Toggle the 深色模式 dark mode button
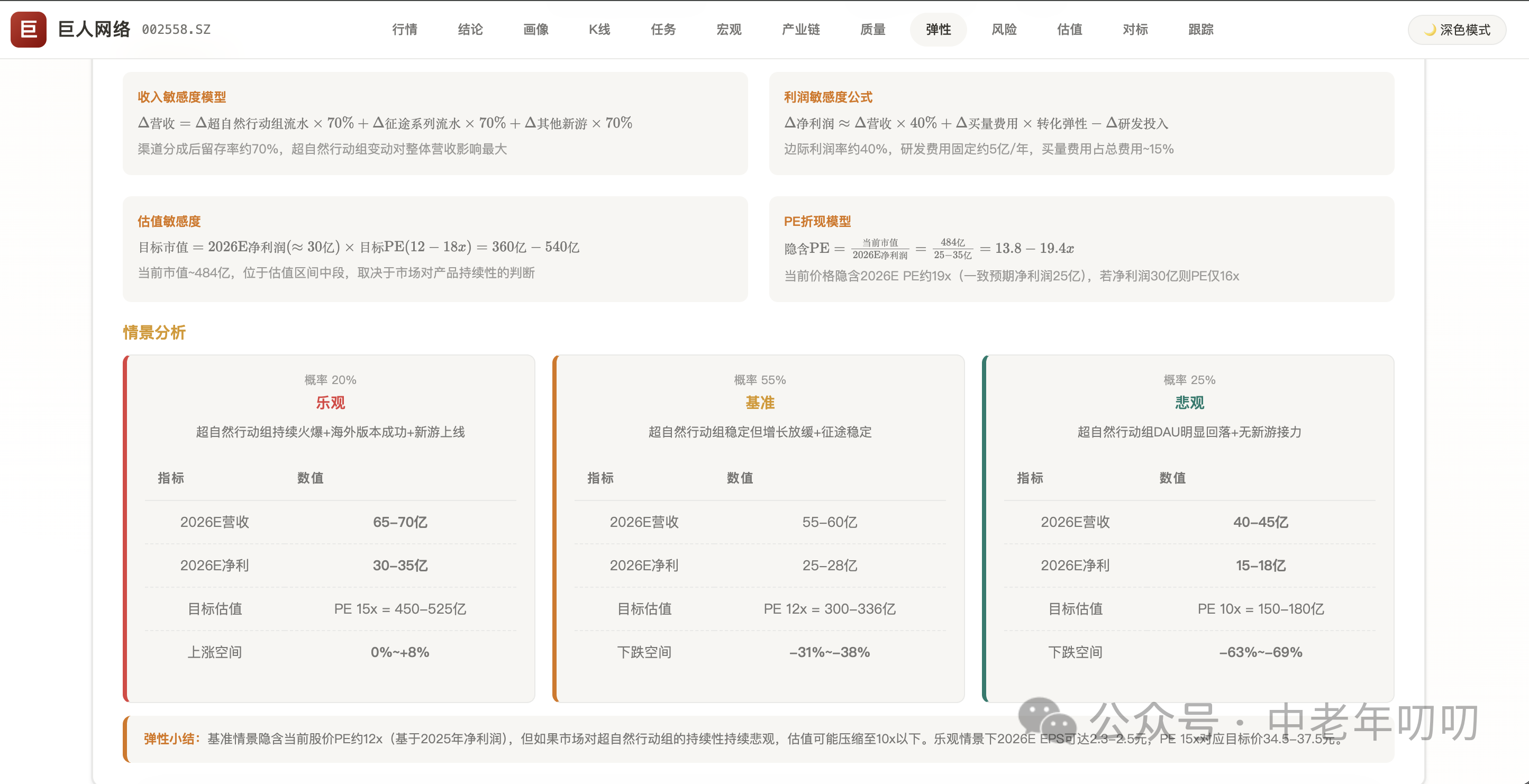The width and height of the screenshot is (1529, 784). [x=1457, y=30]
